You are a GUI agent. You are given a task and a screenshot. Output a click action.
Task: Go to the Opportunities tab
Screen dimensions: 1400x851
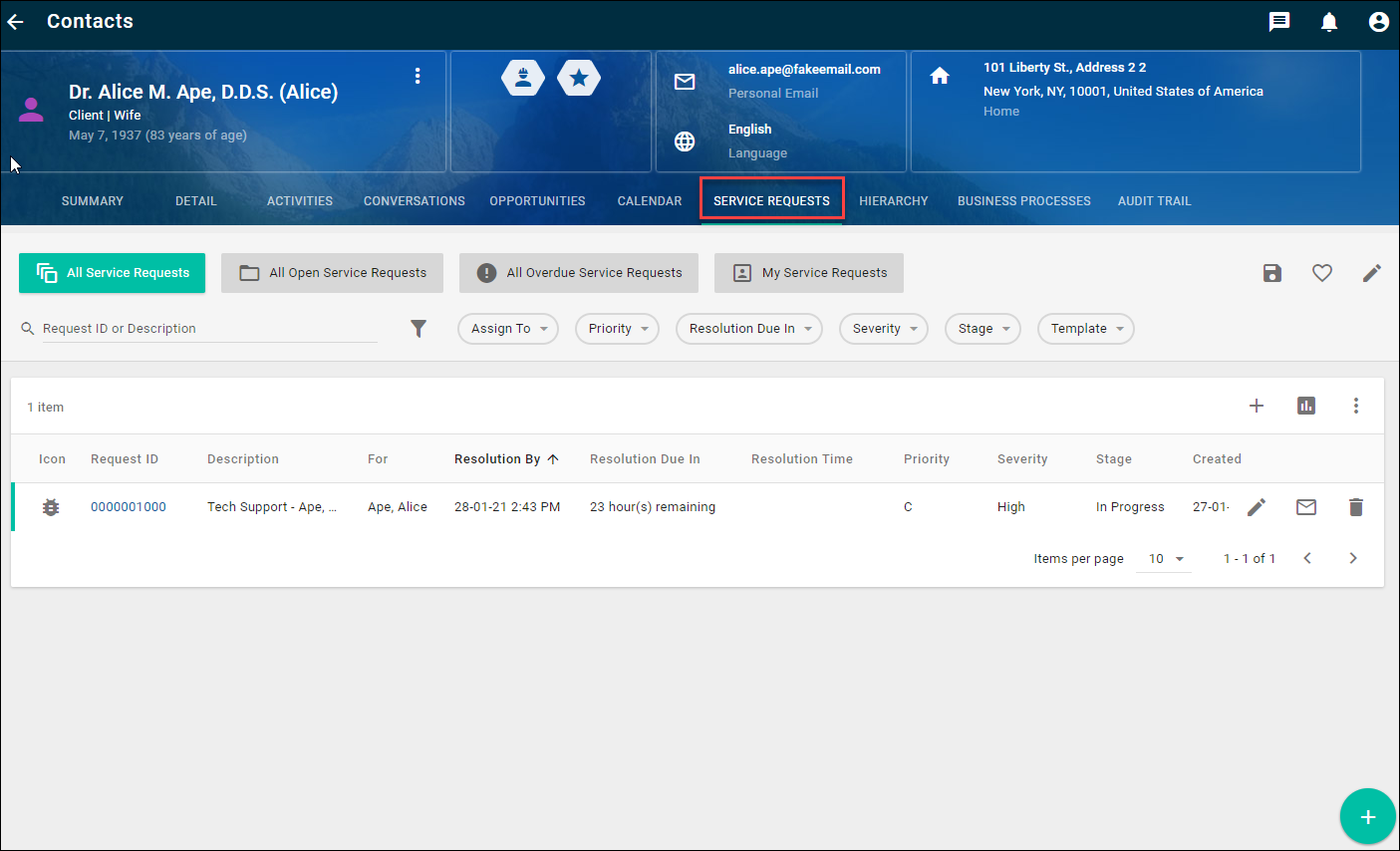tap(538, 201)
